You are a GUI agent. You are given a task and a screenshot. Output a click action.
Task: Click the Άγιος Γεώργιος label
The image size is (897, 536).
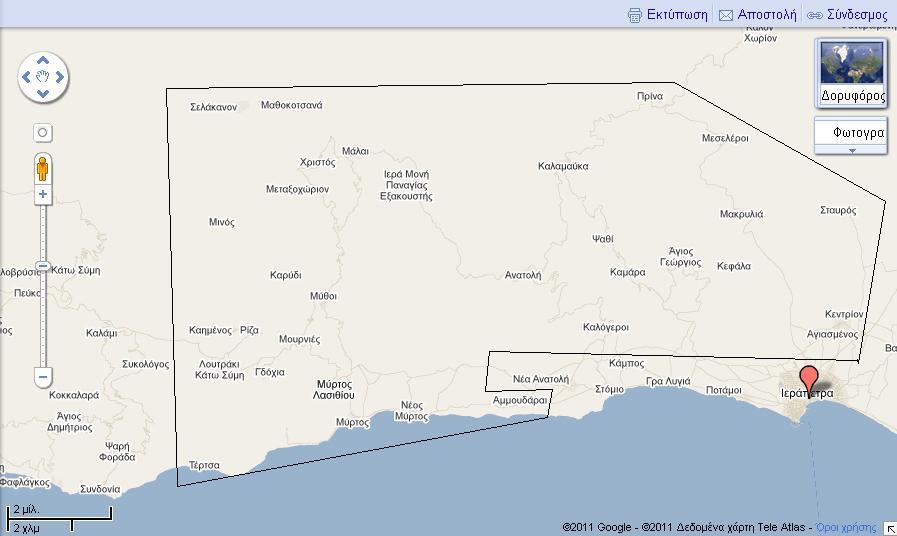coord(680,257)
